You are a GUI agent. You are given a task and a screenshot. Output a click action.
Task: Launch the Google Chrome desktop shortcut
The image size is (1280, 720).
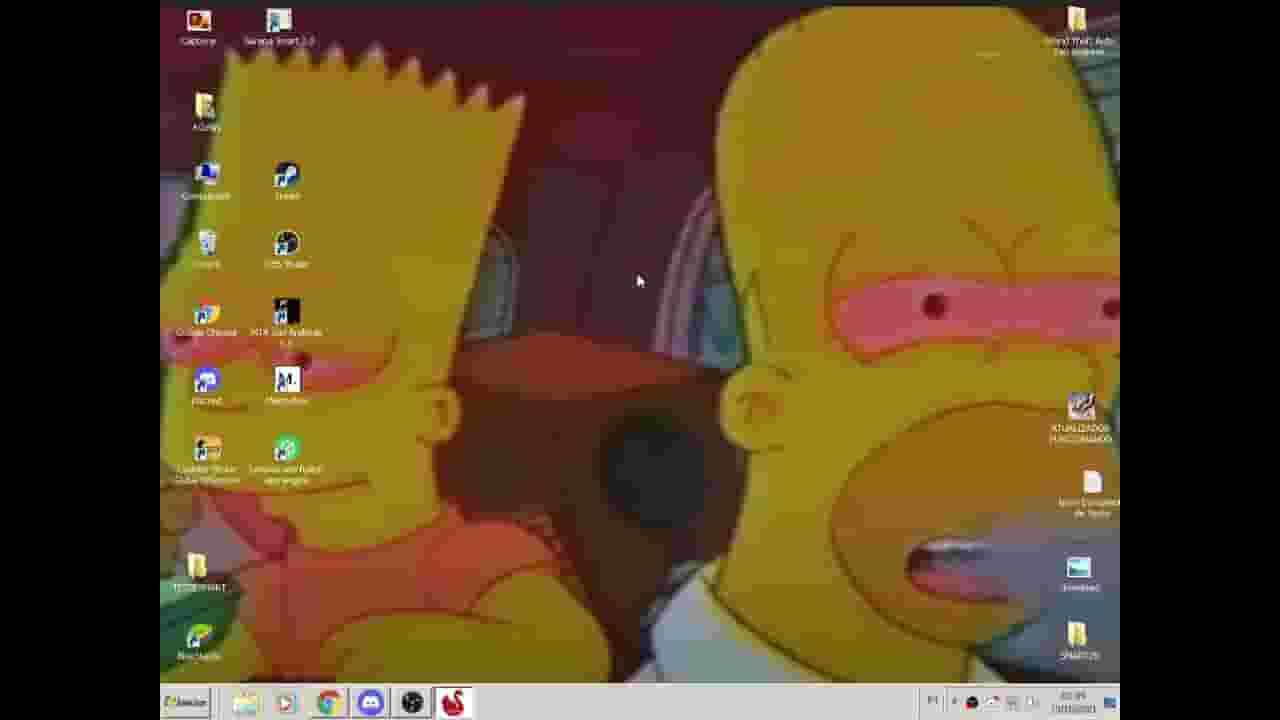(206, 318)
